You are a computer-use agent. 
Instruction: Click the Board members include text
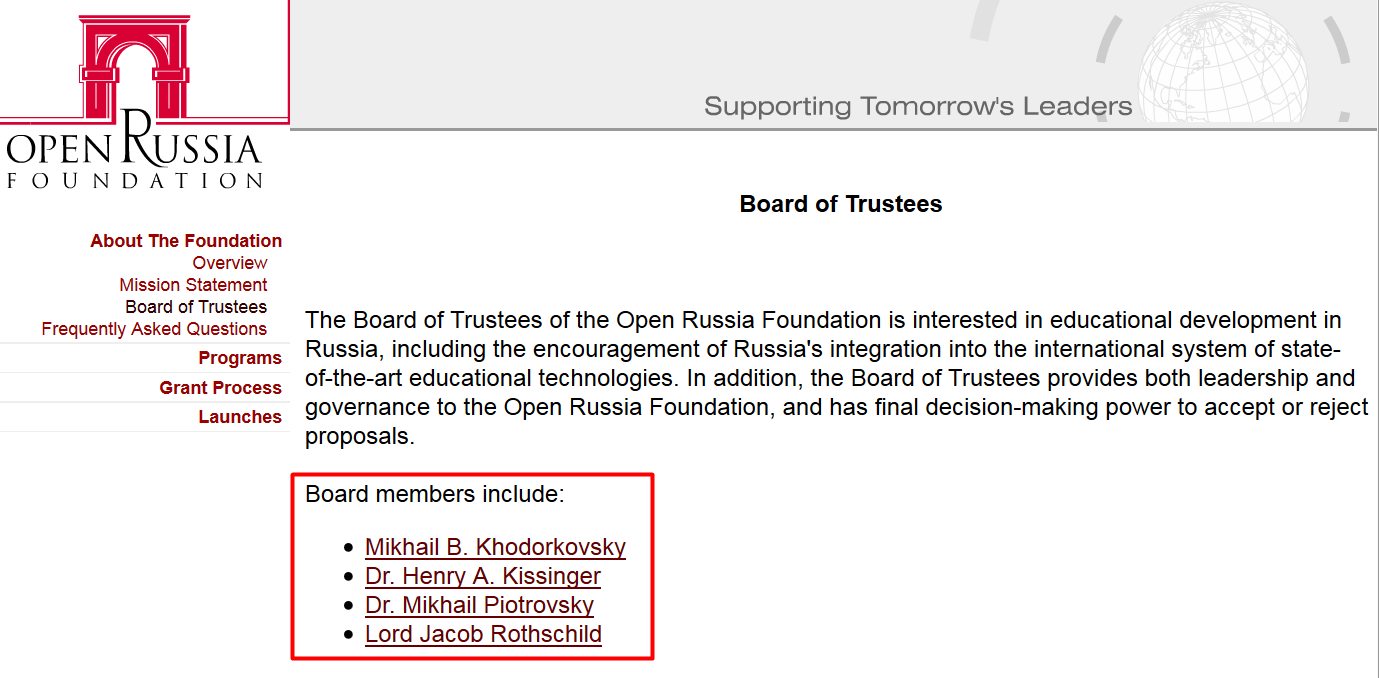[435, 494]
